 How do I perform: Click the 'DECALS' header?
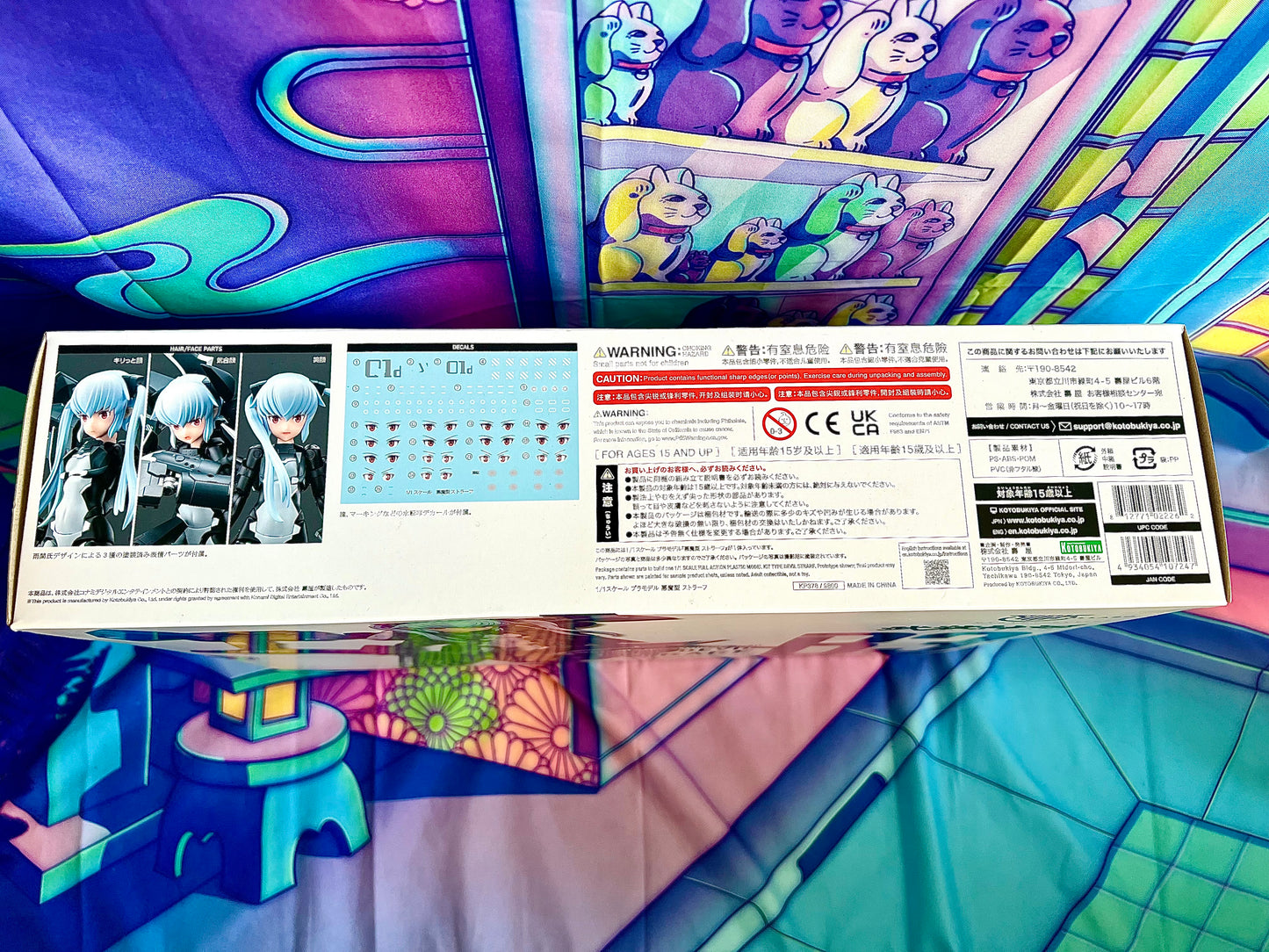coord(463,347)
